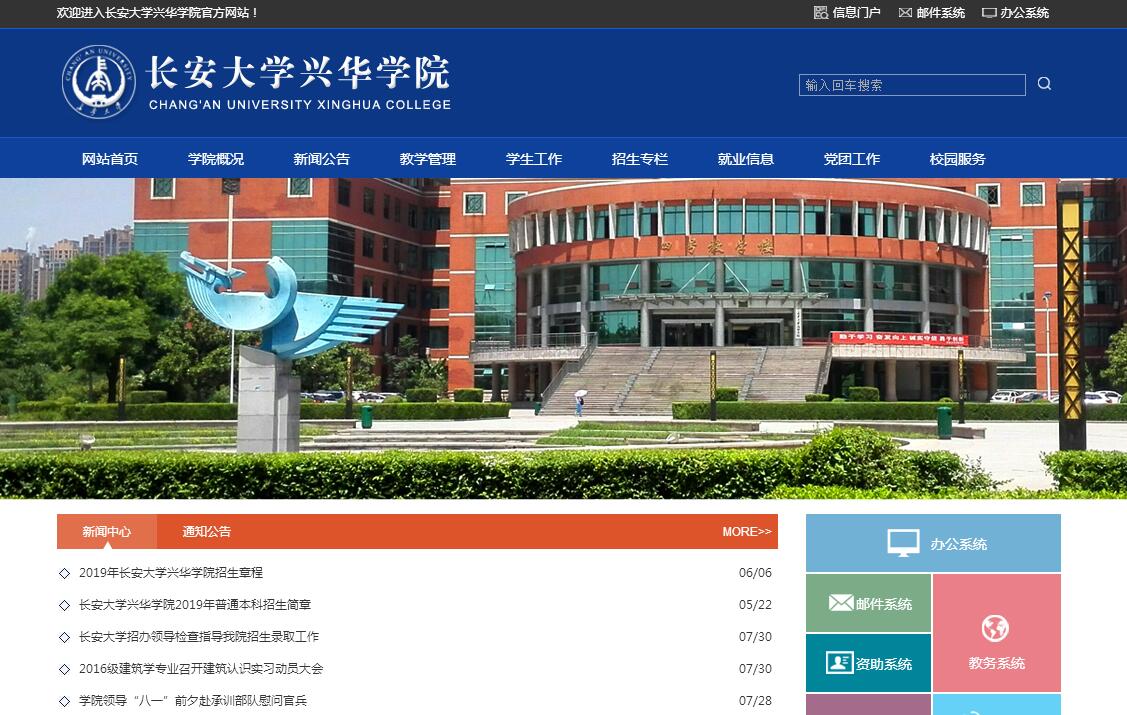Open 就业信息 navigation item
This screenshot has width=1127, height=715.
pos(745,159)
